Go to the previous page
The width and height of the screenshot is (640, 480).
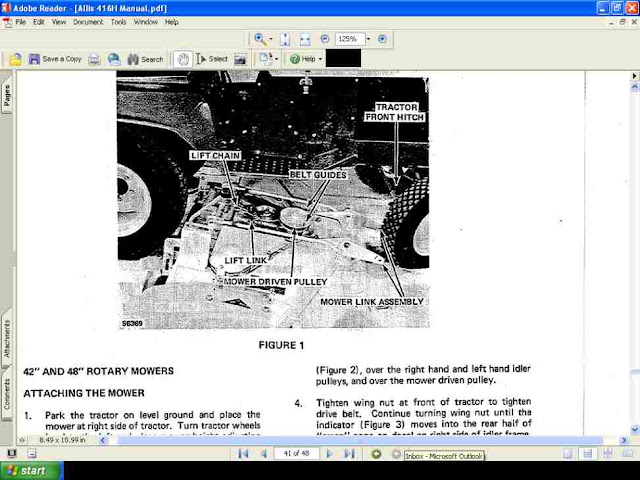click(x=264, y=453)
